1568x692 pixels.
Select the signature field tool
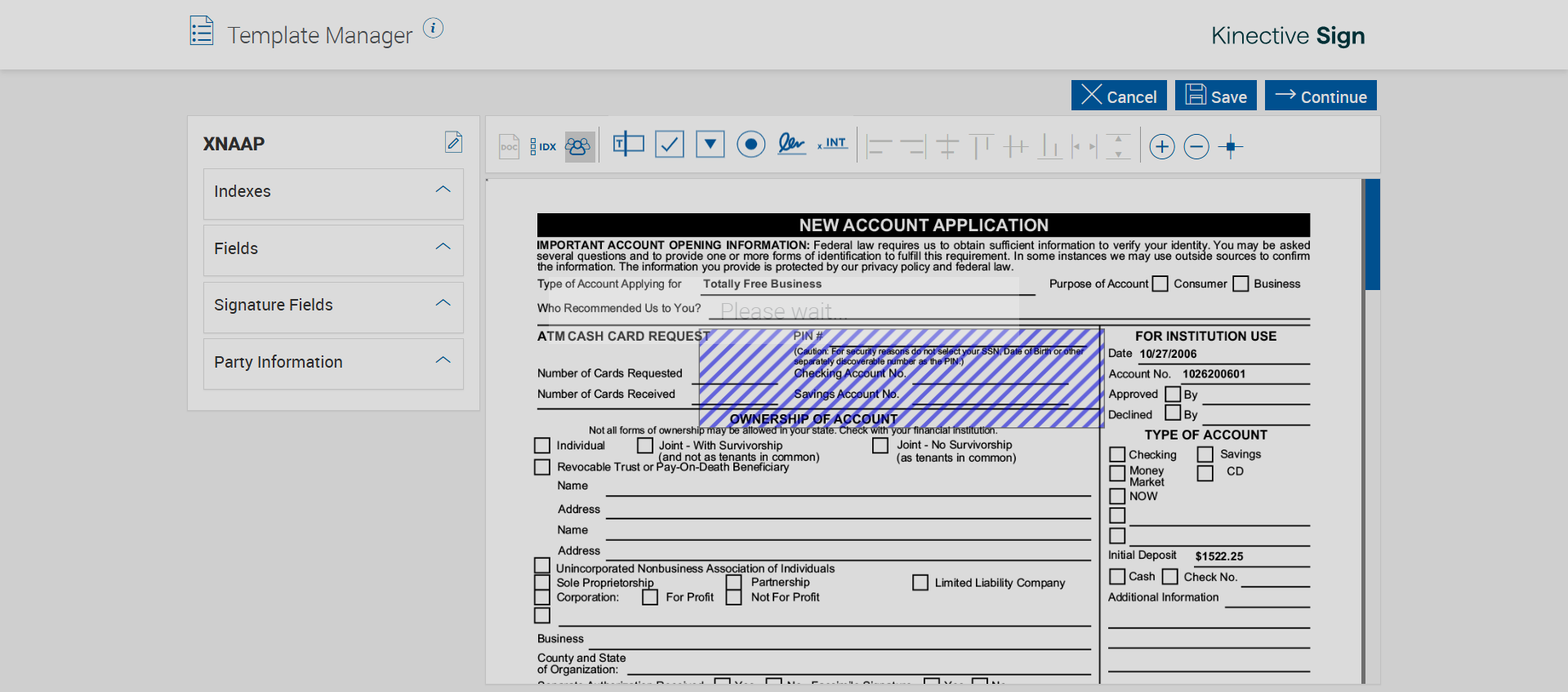click(791, 145)
